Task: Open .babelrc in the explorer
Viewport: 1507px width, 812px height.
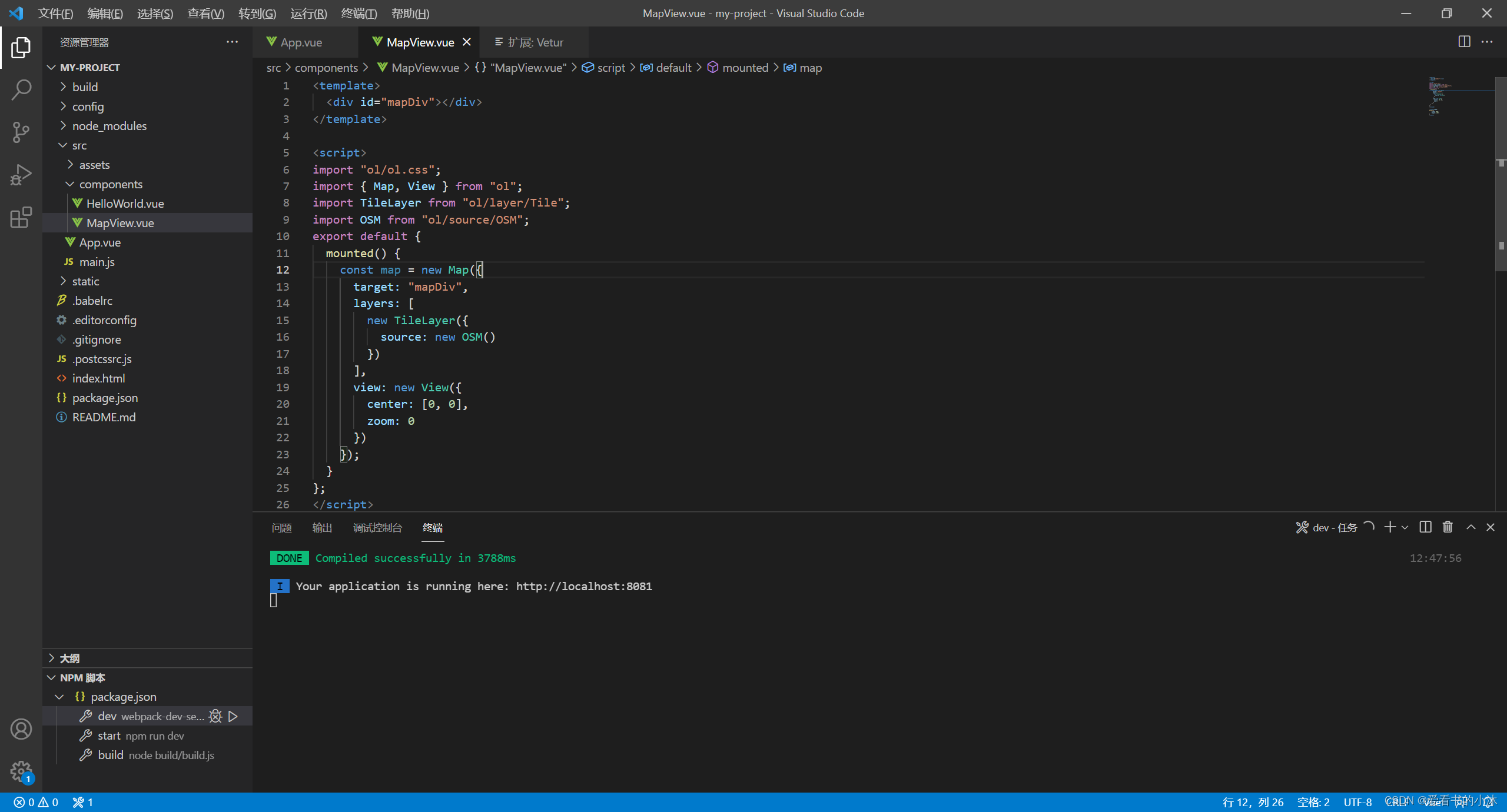Action: 148,301
